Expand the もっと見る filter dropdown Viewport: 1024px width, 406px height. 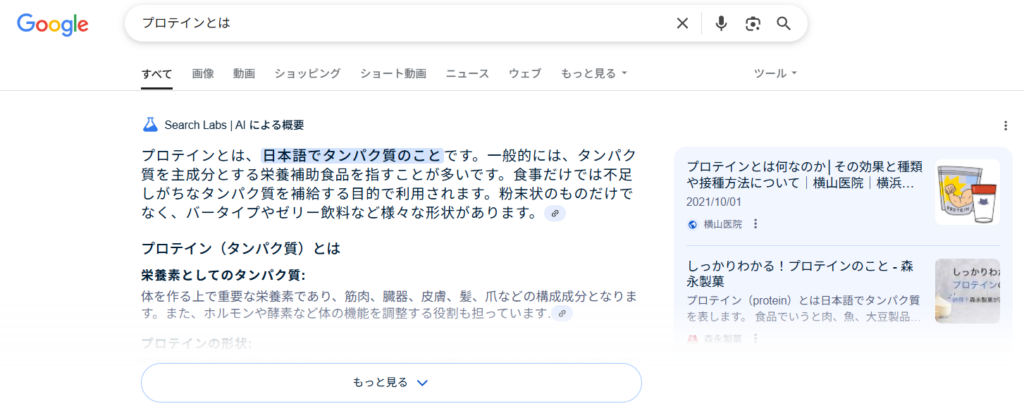pos(594,73)
